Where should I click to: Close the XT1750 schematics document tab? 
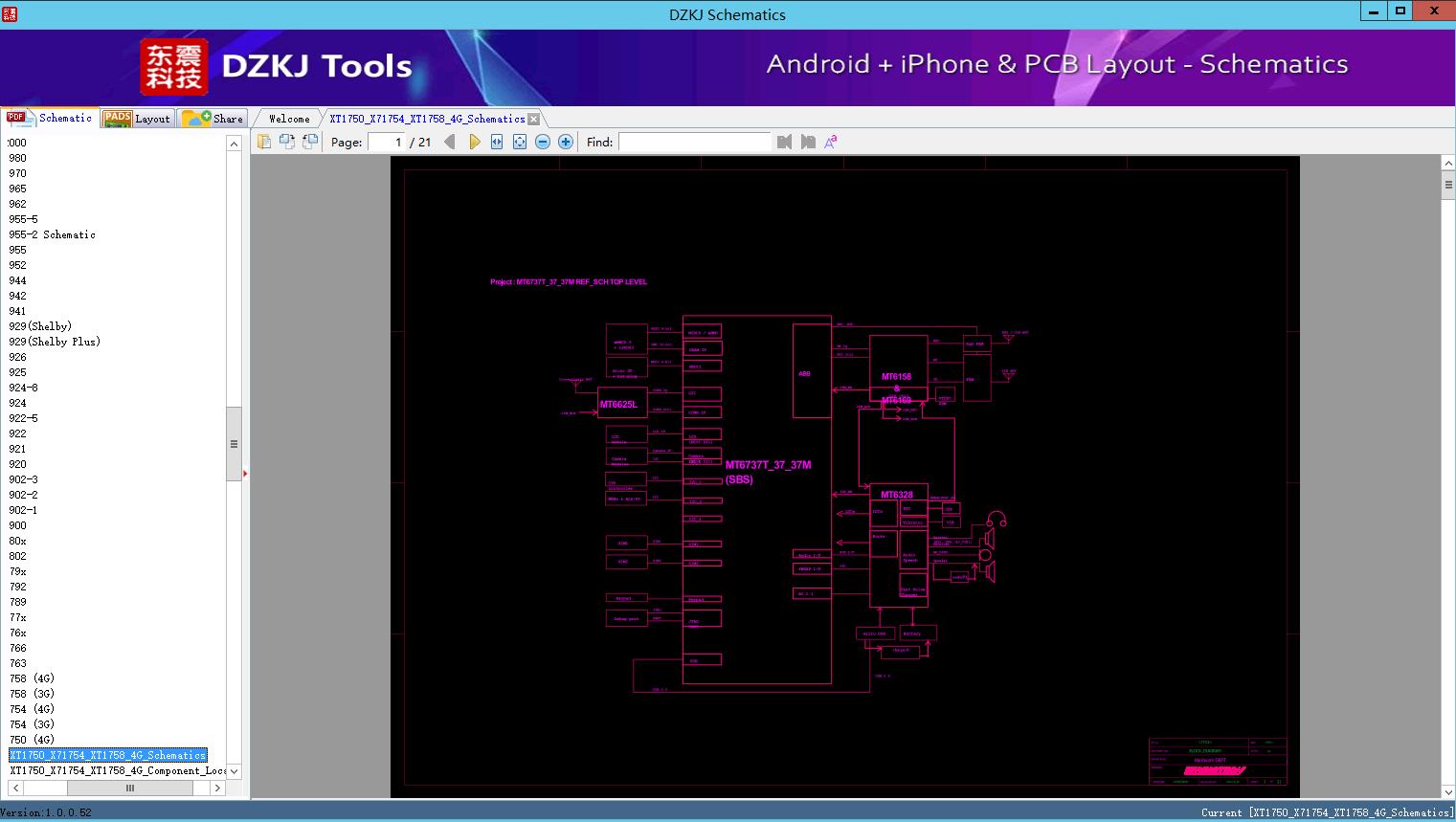(534, 119)
